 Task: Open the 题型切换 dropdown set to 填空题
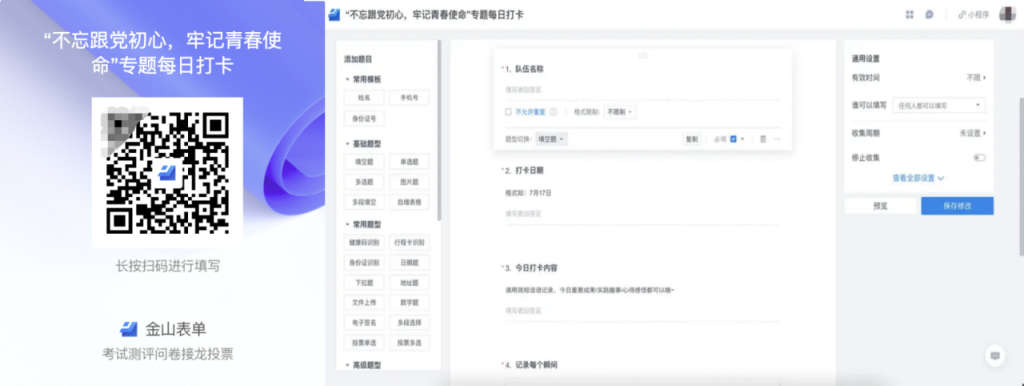[552, 139]
